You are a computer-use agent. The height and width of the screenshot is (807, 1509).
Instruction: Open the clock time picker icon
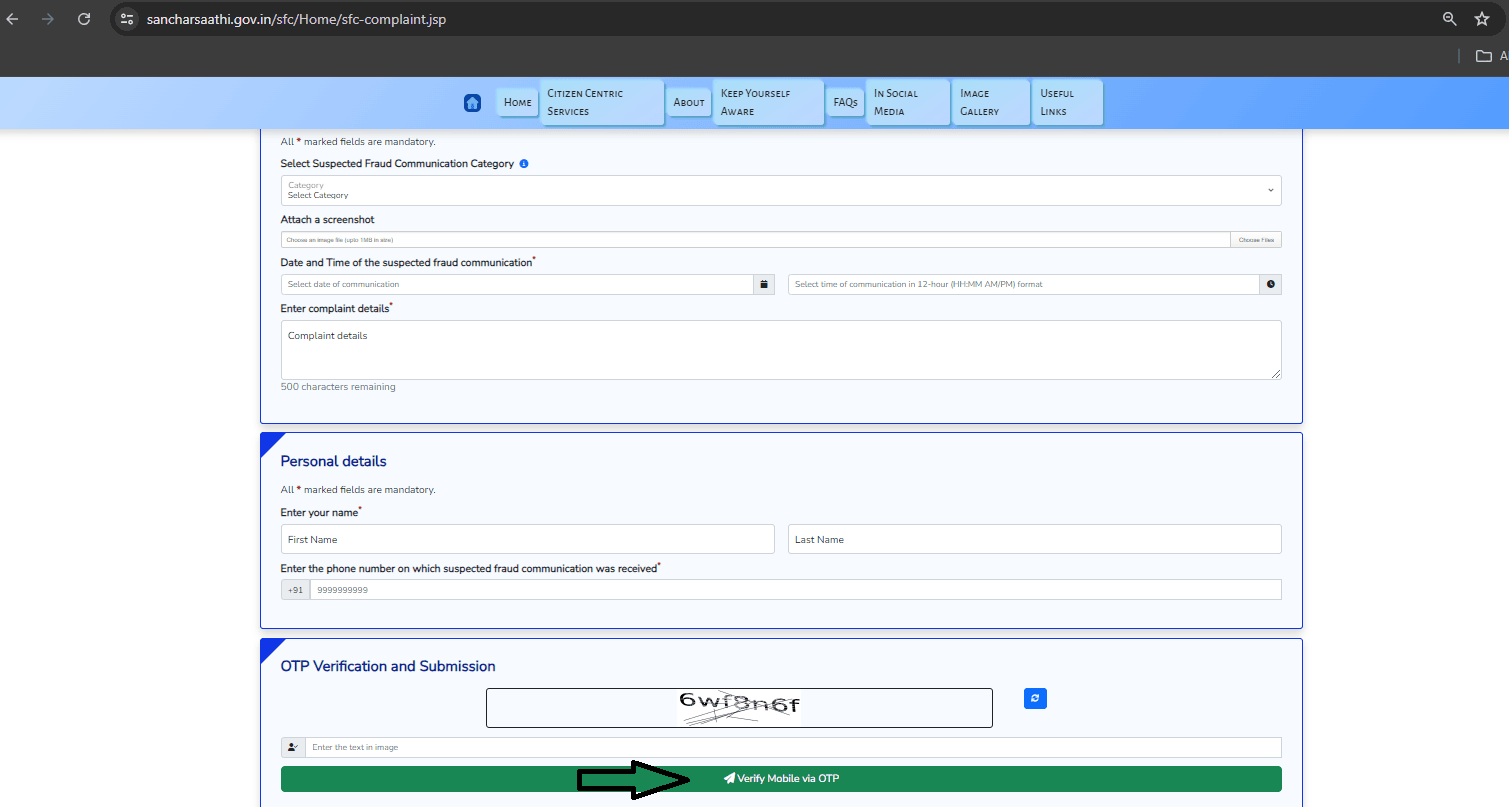click(x=1270, y=284)
